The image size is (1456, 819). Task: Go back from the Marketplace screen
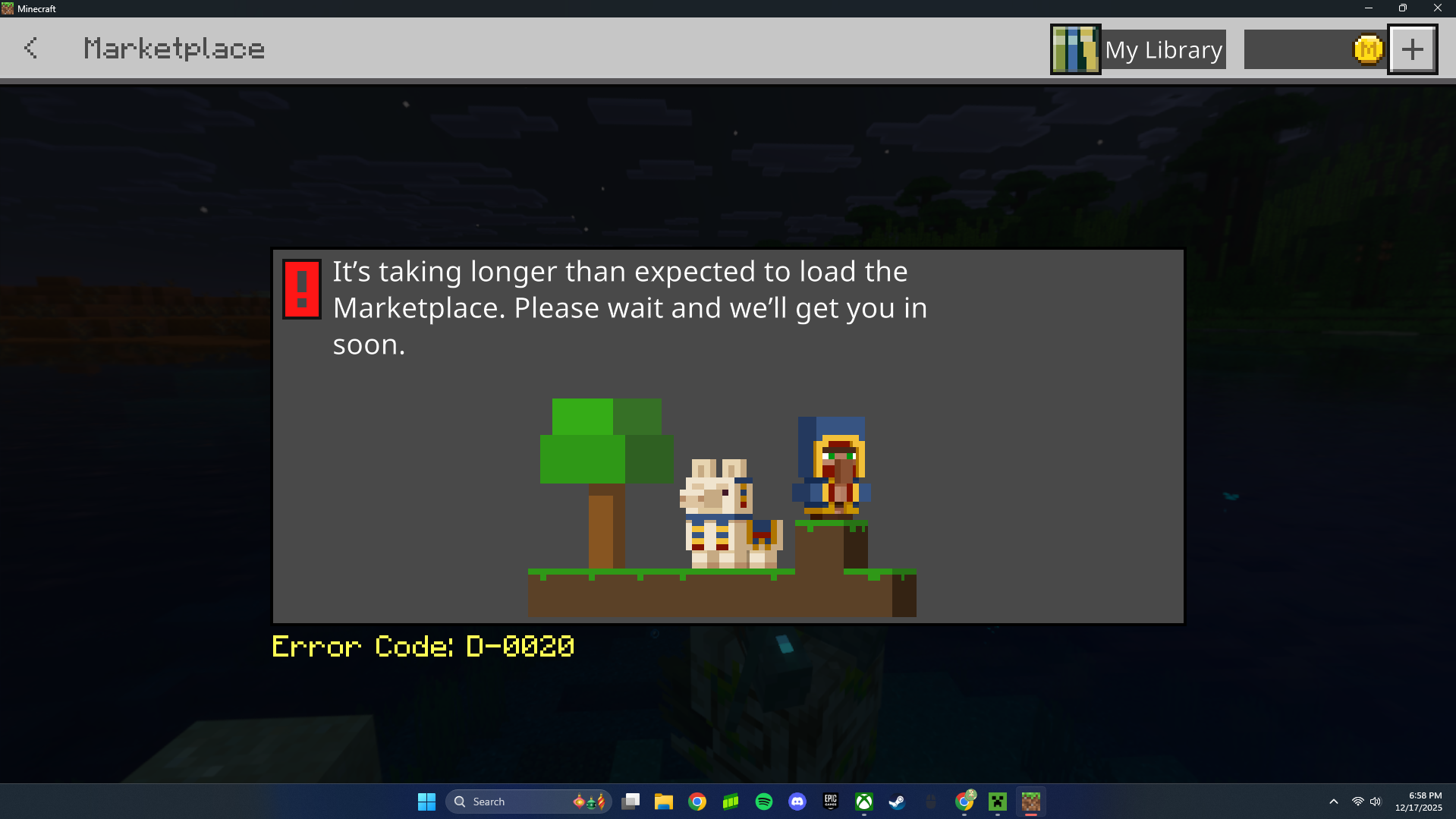[x=30, y=49]
